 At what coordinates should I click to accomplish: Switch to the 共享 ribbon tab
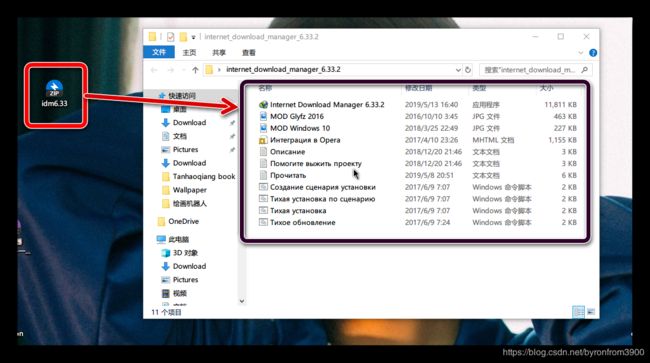(219, 53)
